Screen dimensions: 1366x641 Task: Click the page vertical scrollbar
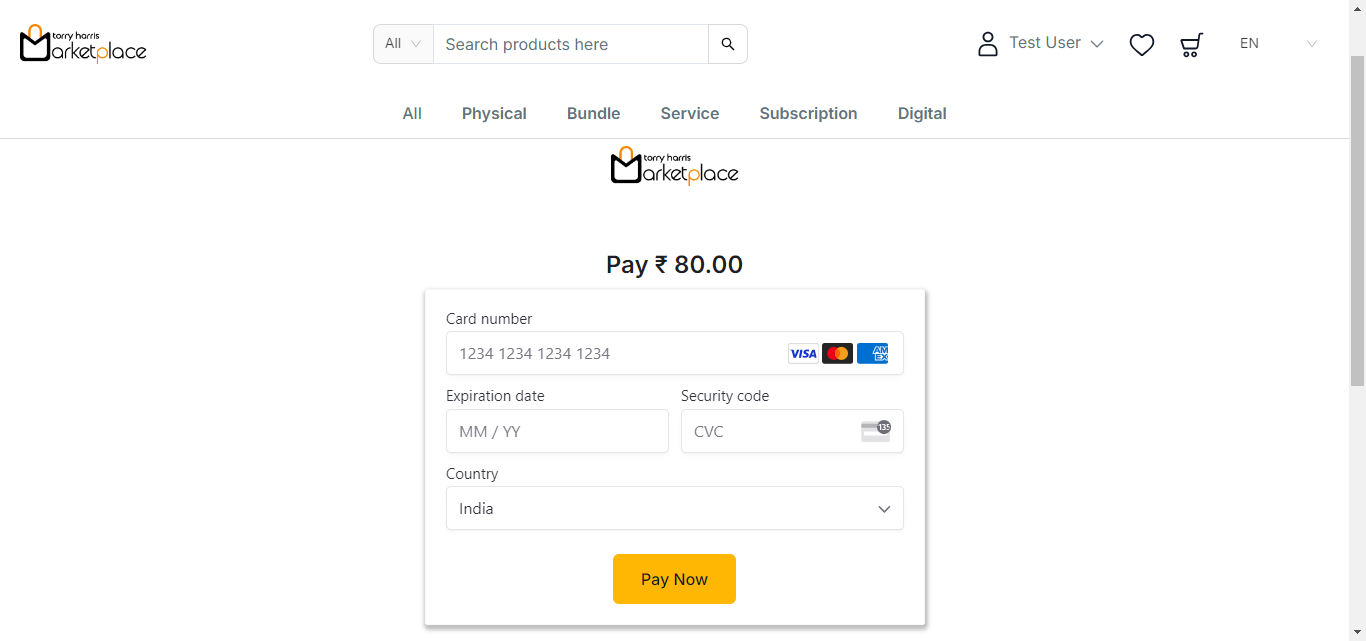tap(1357, 220)
